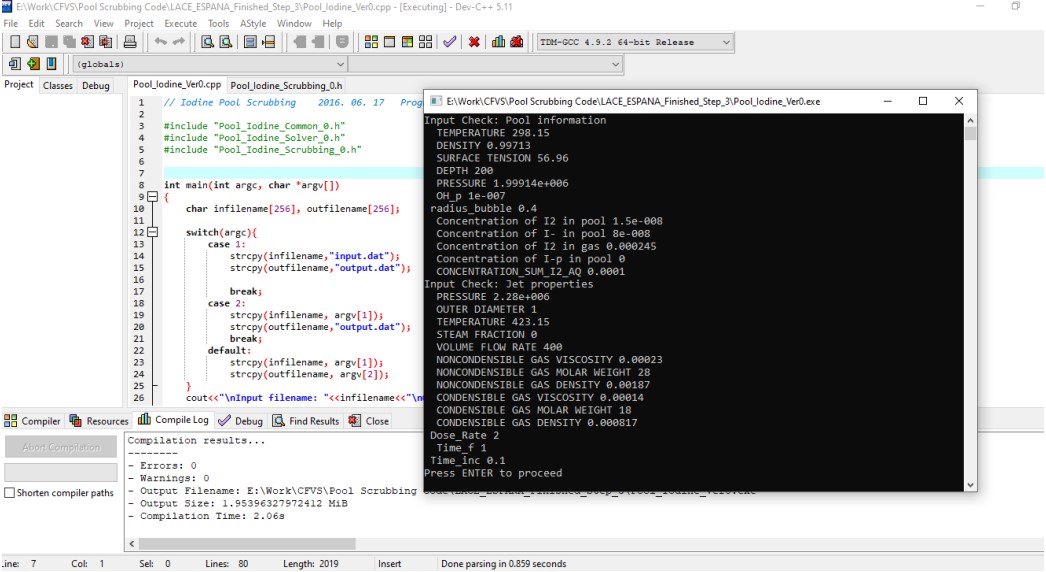Click the Print icon in toolbar
Screen dimensions: 1046x572
pos(129,42)
